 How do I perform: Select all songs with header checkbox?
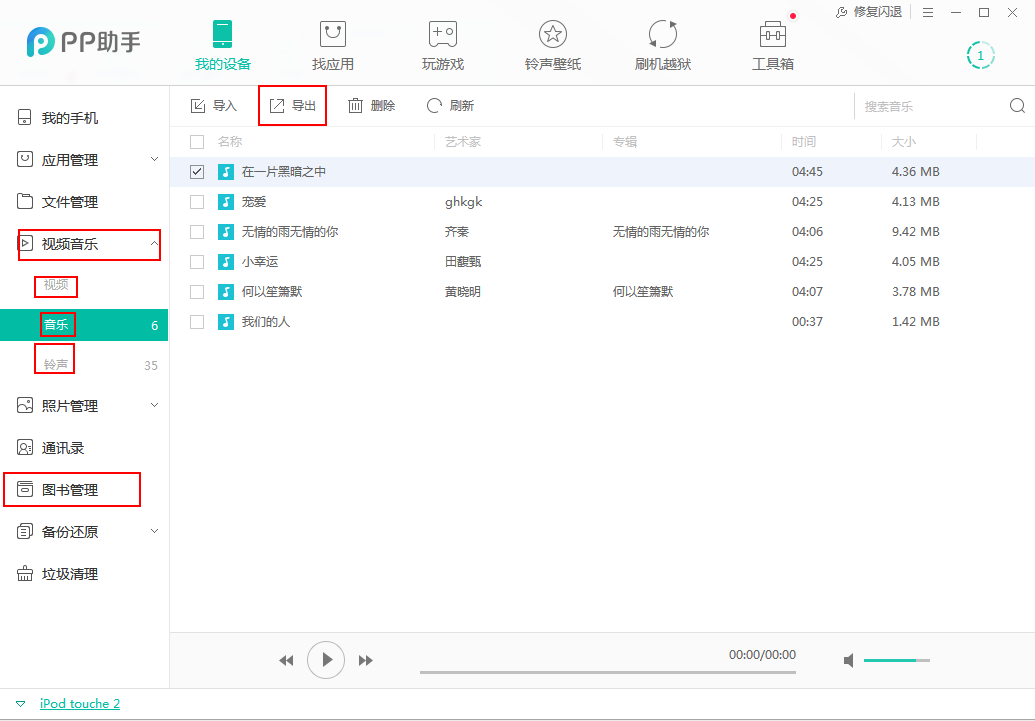click(x=196, y=141)
